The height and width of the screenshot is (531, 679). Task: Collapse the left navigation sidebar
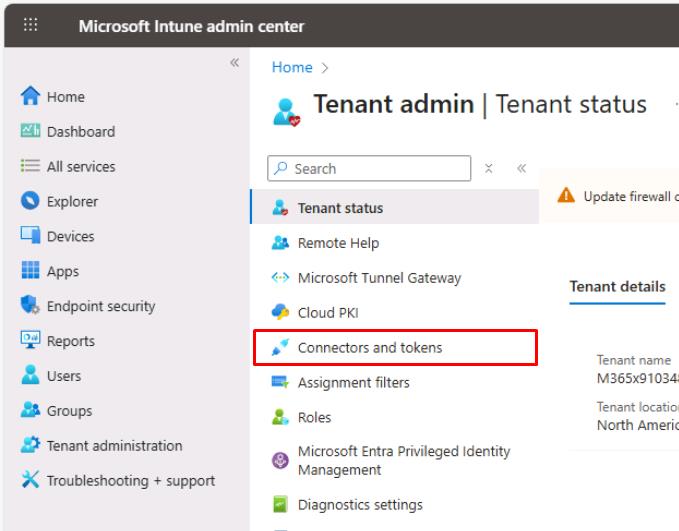(234, 63)
